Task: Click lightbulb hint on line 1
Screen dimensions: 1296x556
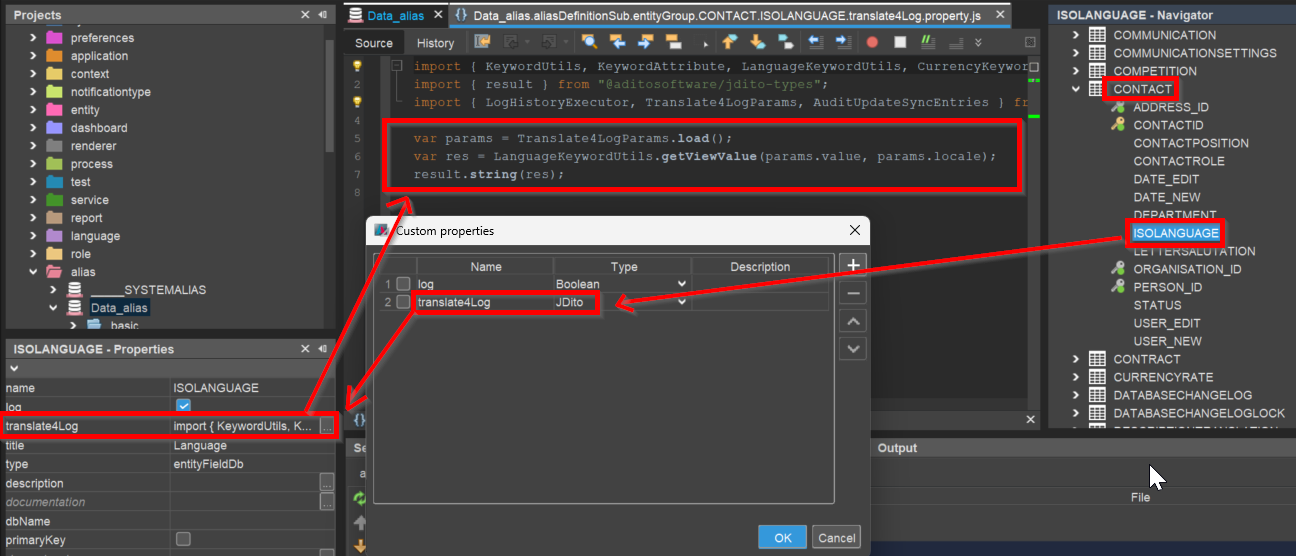Action: point(357,66)
